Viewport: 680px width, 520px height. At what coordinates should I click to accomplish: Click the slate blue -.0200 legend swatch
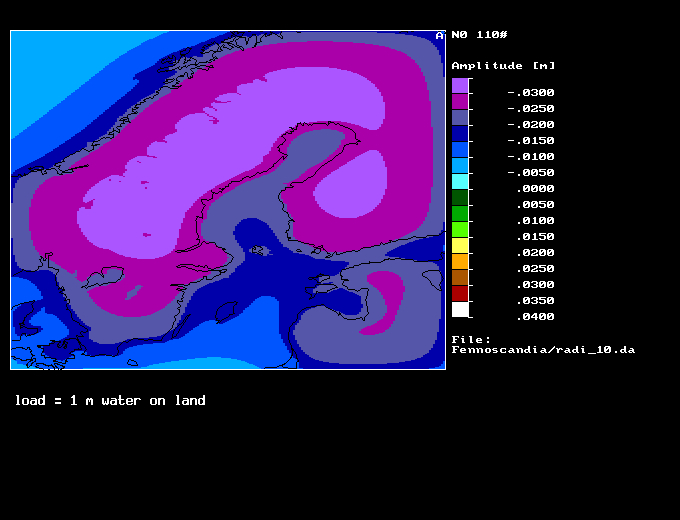tap(460, 118)
